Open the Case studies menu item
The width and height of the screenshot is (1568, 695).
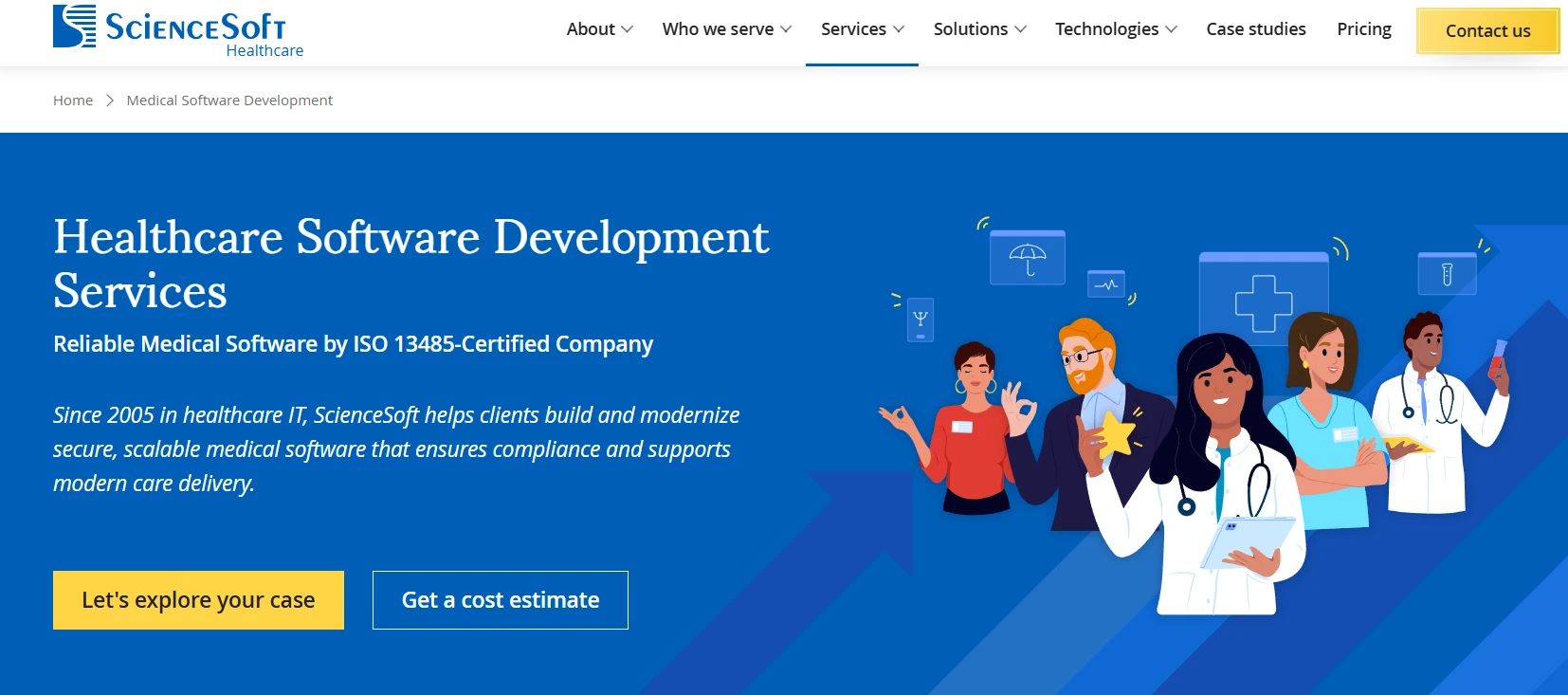pos(1256,29)
